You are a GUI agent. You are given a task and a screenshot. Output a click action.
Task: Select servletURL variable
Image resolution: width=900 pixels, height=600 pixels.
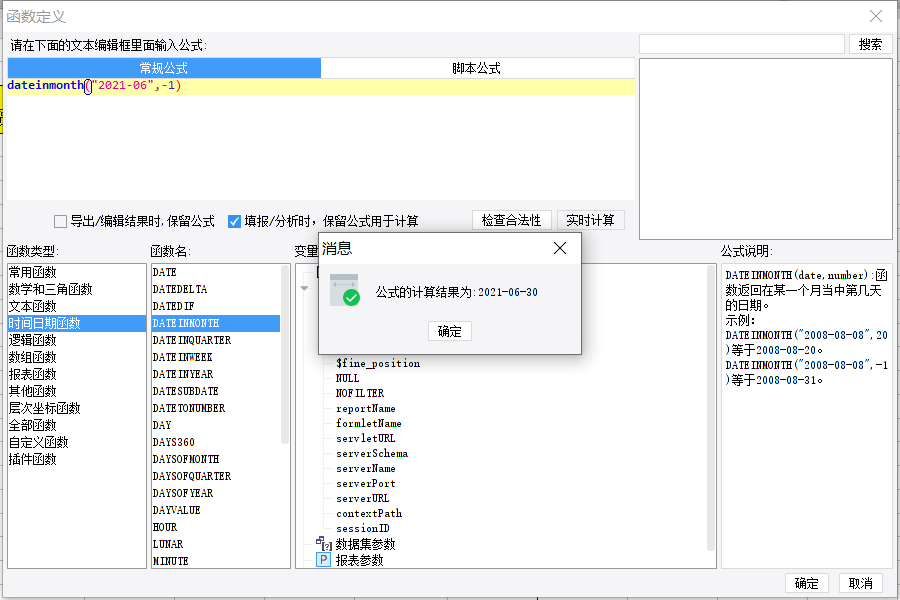(366, 438)
